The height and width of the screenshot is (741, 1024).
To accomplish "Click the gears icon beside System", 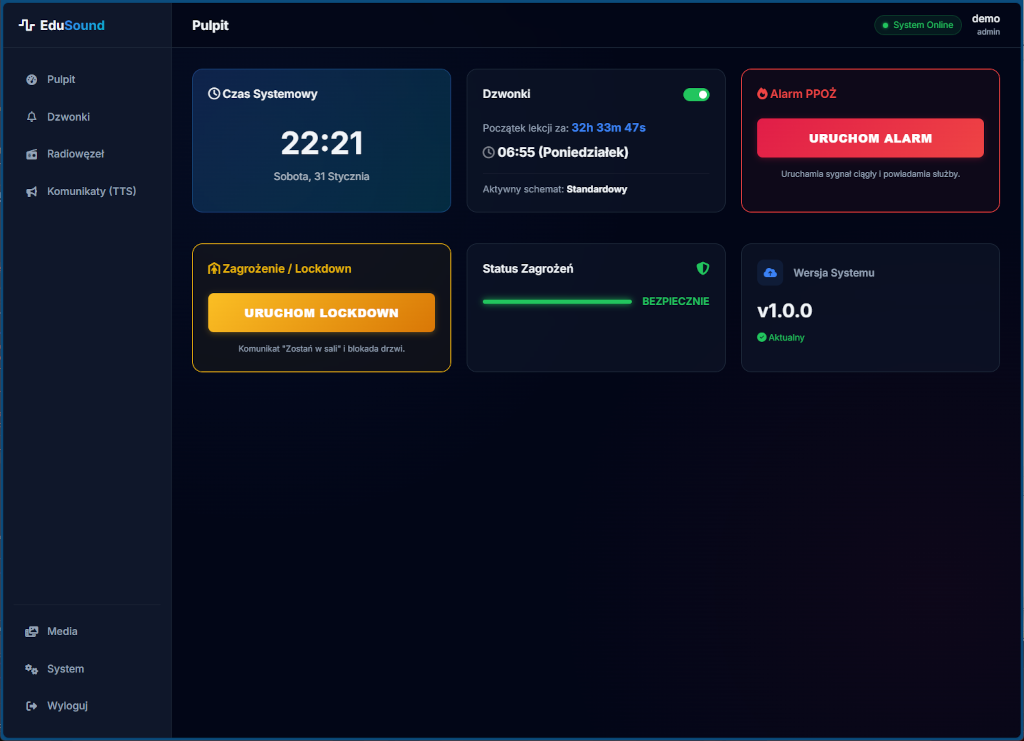I will (31, 669).
